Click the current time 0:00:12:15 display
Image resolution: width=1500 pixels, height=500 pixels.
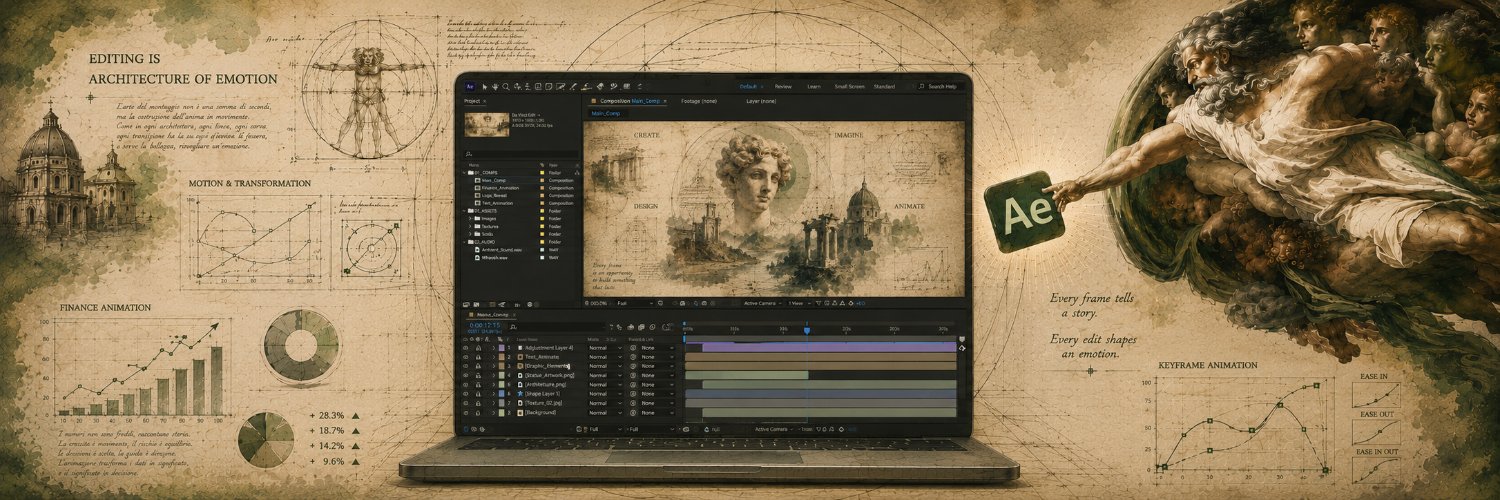coord(485,325)
